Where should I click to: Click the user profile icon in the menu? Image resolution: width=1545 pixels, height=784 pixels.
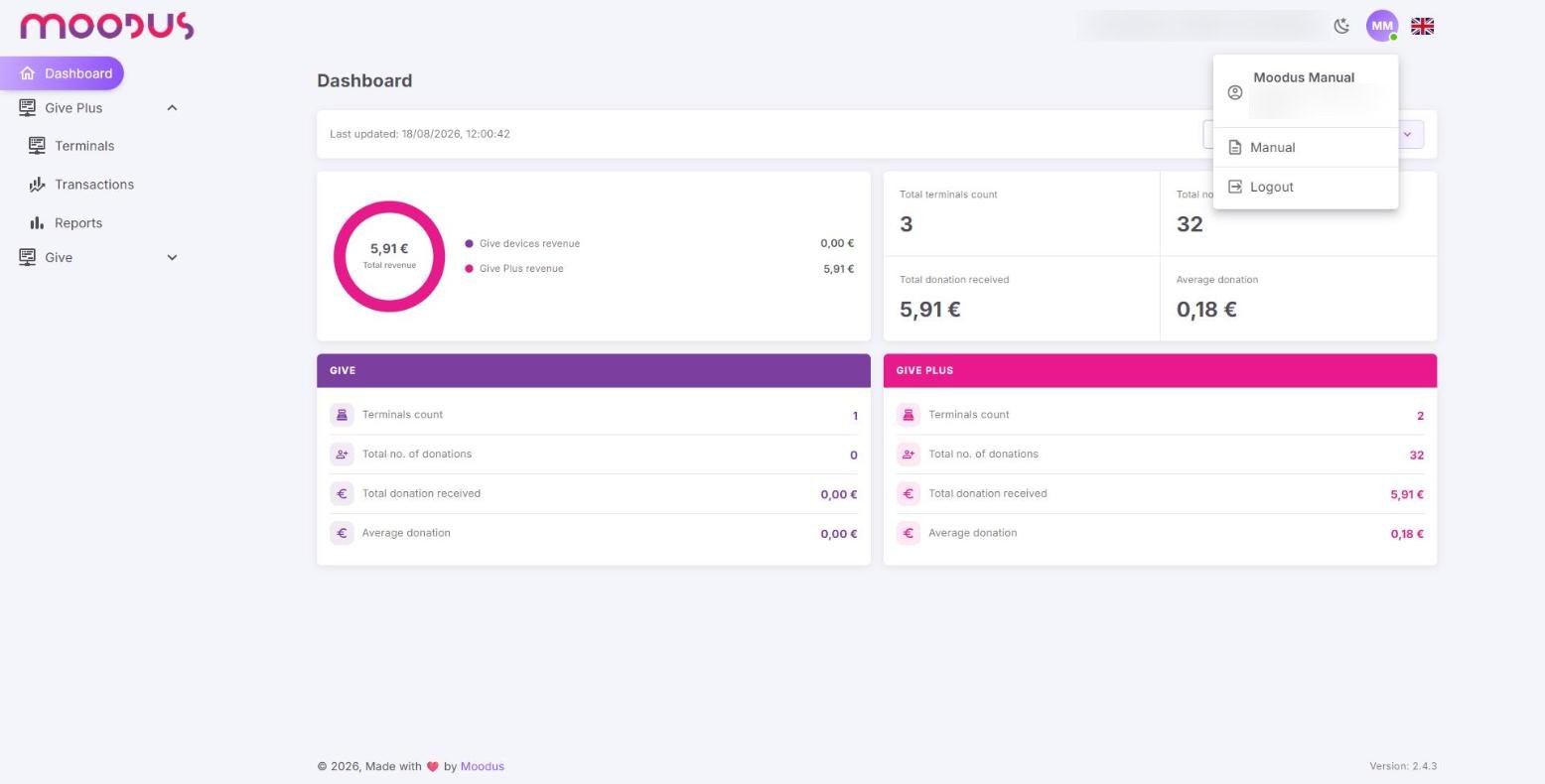pos(1235,92)
